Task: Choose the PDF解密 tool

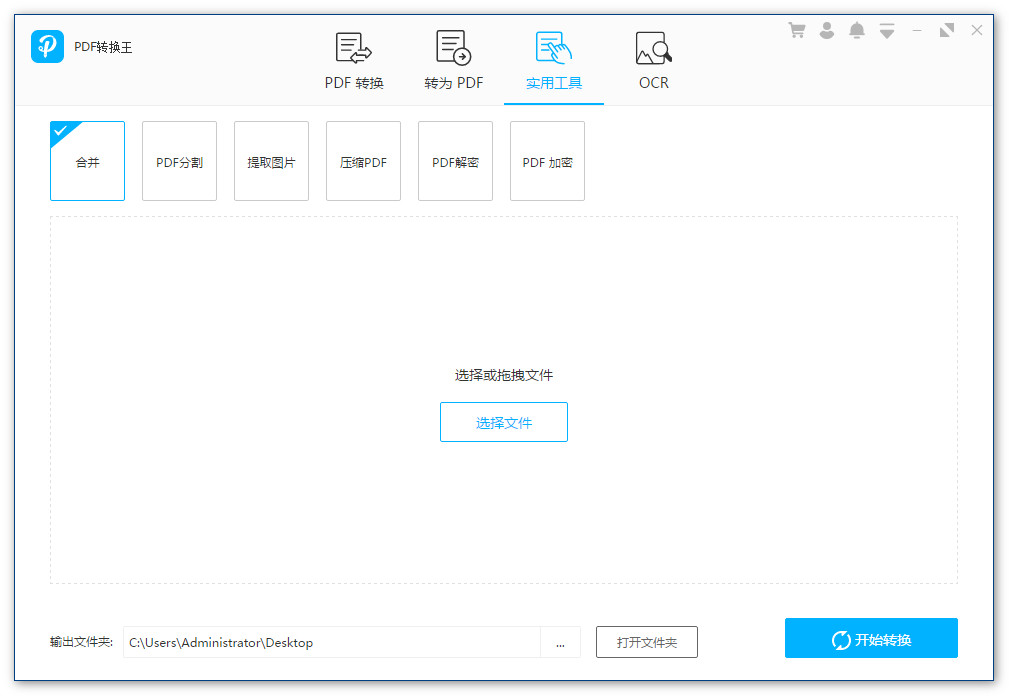Action: click(456, 162)
